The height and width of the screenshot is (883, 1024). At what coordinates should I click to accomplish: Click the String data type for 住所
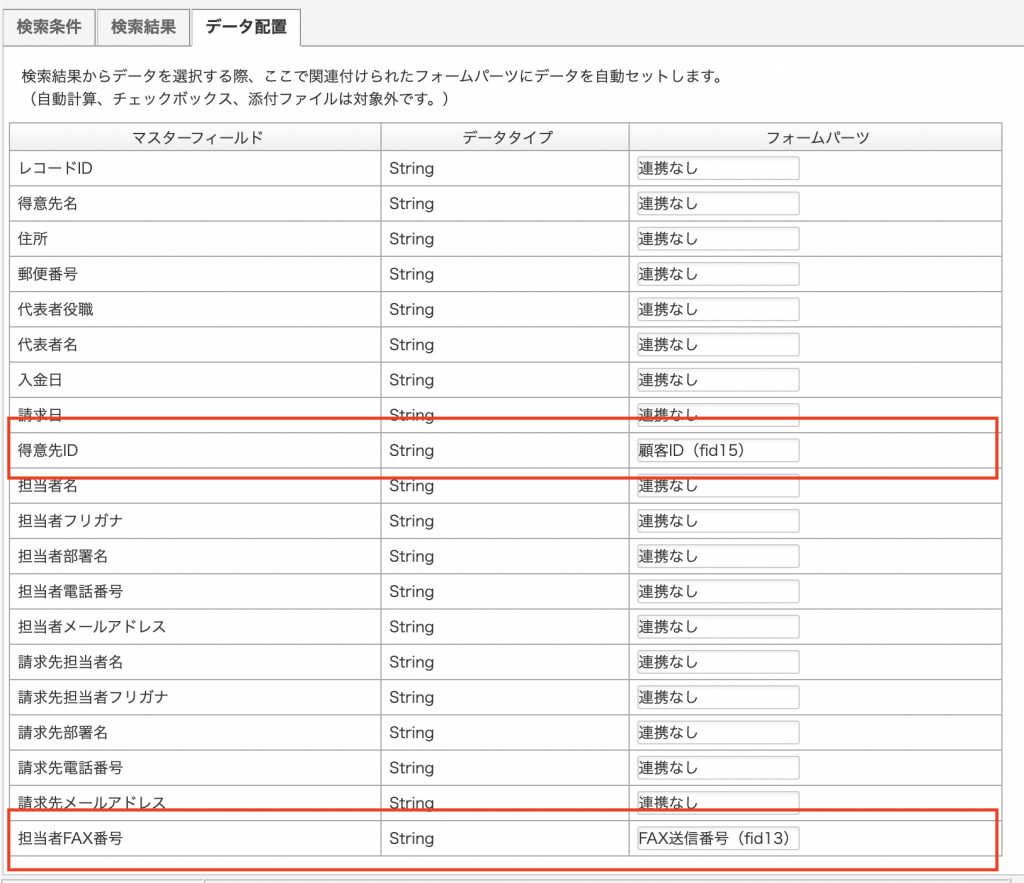click(x=411, y=239)
